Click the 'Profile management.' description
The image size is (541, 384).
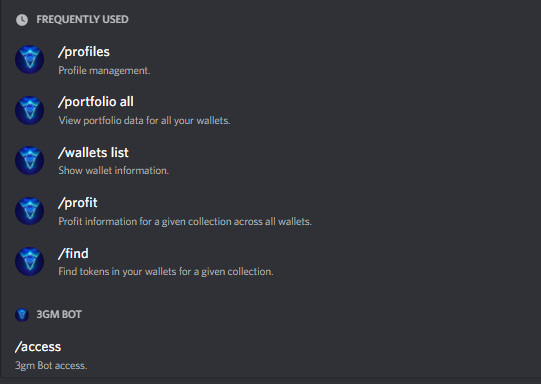pos(104,70)
